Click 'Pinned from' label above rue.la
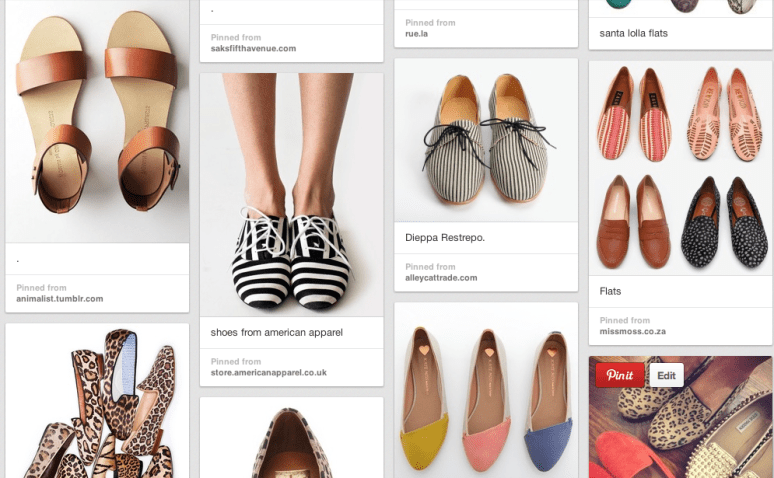774x478 pixels. click(x=430, y=23)
